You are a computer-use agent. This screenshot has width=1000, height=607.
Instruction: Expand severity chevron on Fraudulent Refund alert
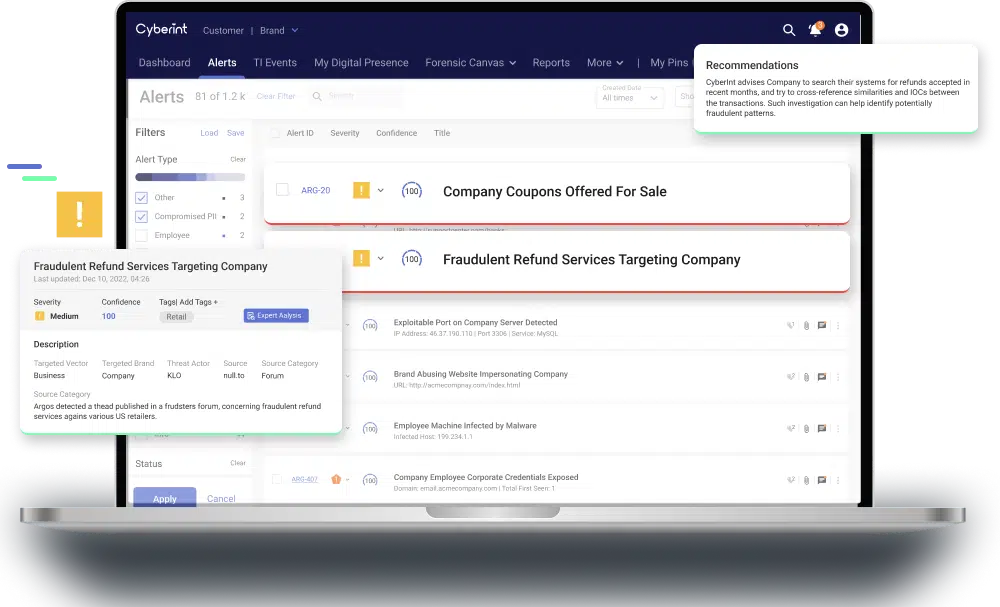(x=380, y=259)
